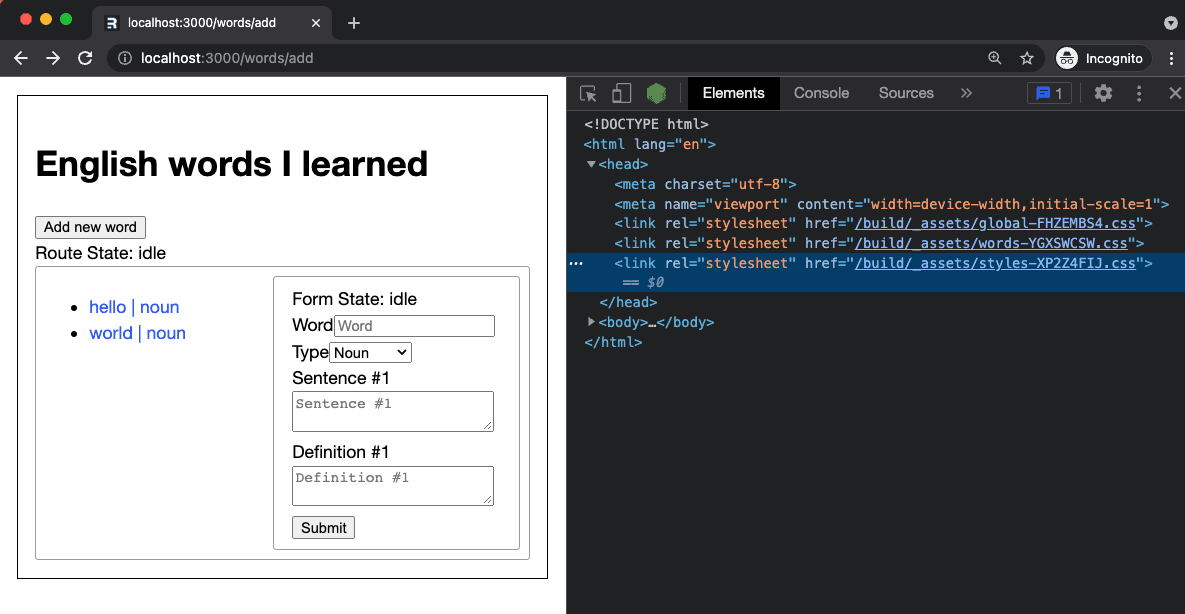Open the green Vue devtools extension icon

click(656, 93)
